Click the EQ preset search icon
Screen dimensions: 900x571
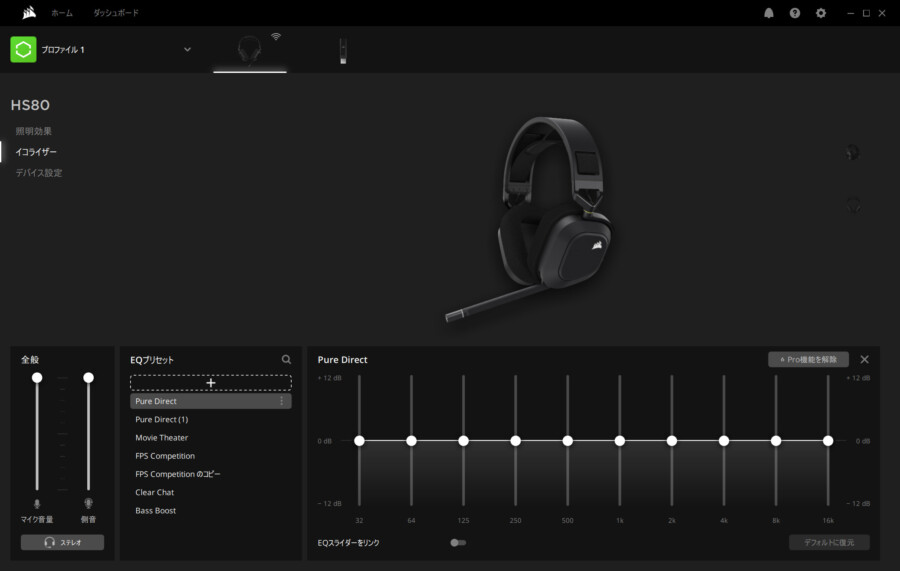tap(287, 359)
